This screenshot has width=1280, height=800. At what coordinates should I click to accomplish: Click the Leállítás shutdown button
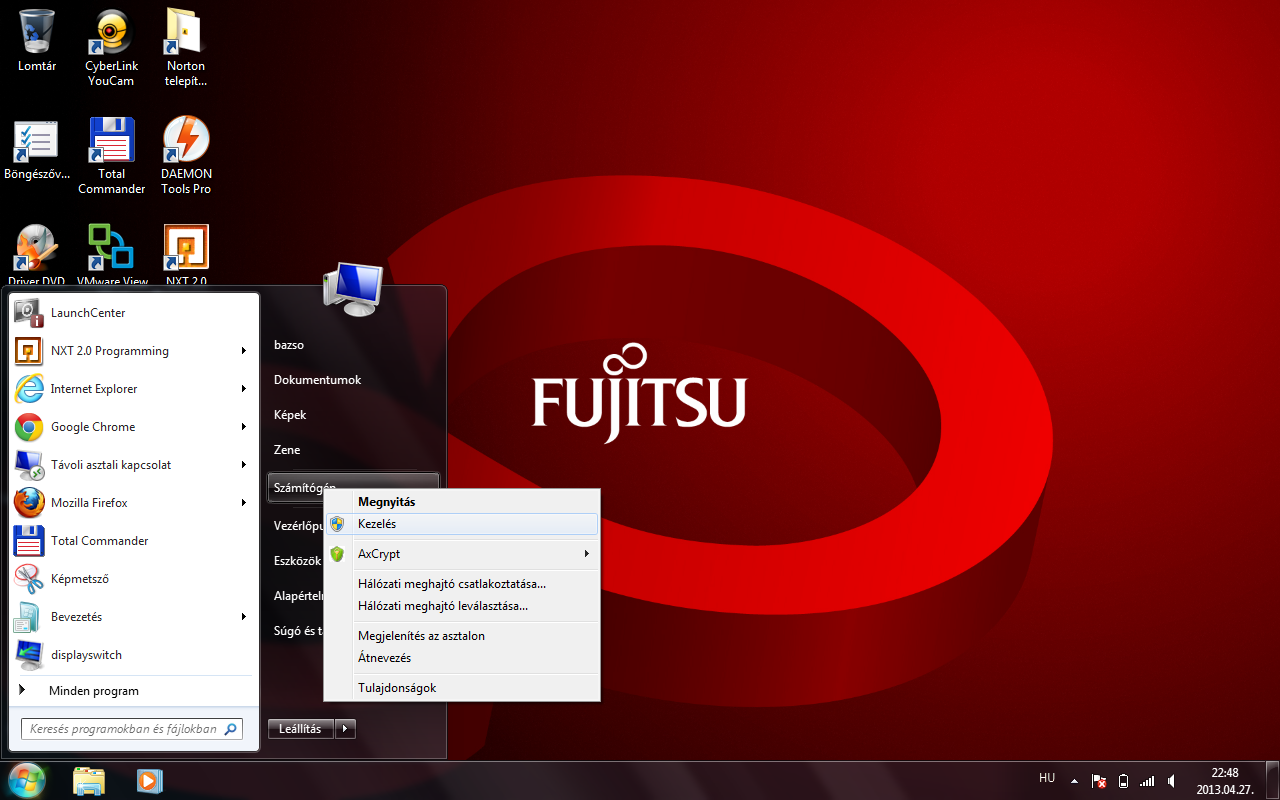pos(301,729)
